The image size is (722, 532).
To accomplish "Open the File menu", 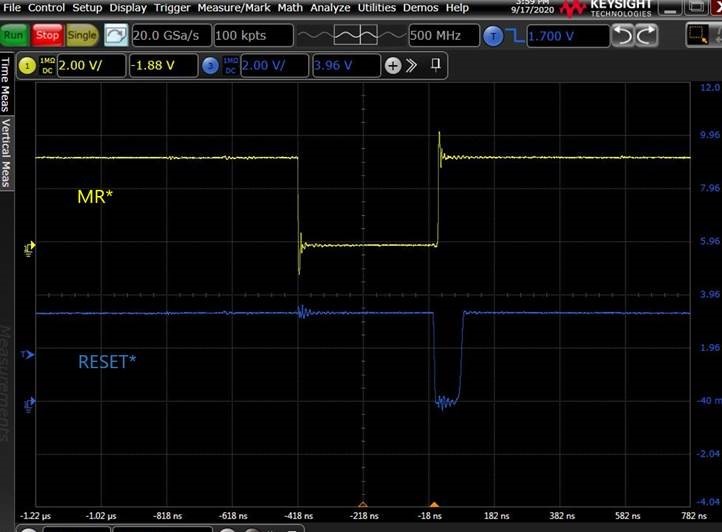I will (x=12, y=8).
